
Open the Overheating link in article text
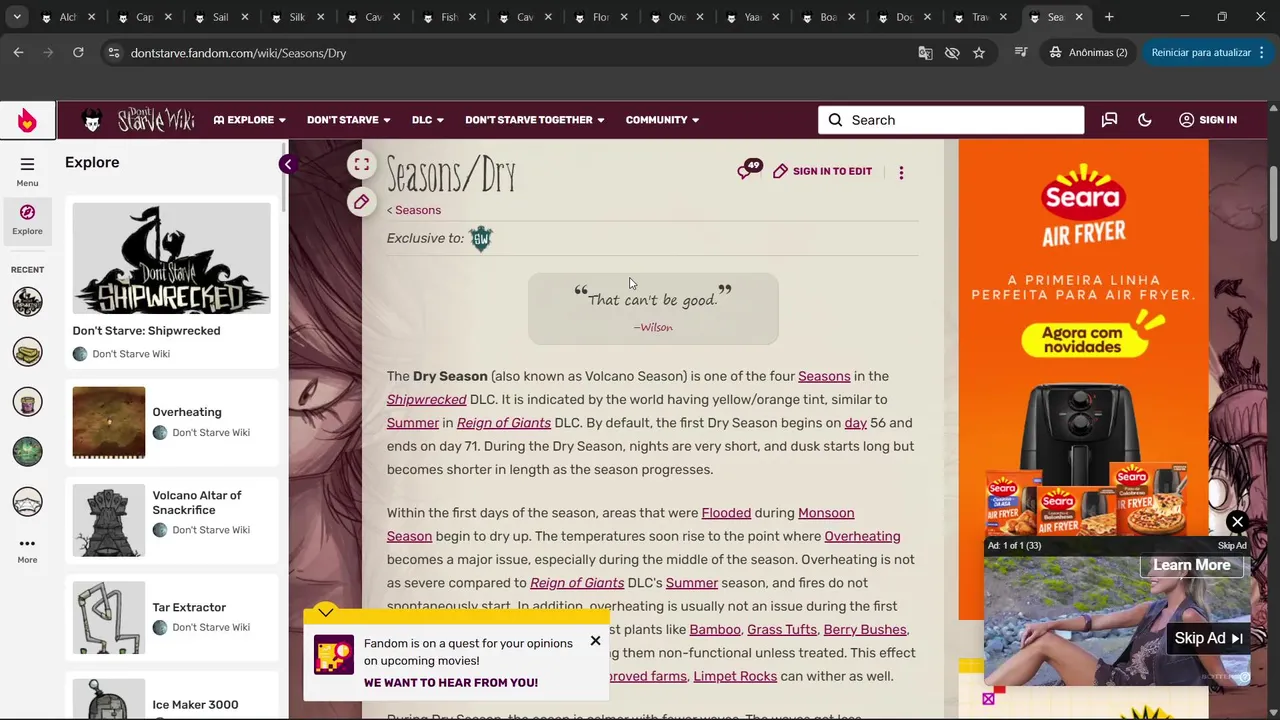[x=862, y=536]
